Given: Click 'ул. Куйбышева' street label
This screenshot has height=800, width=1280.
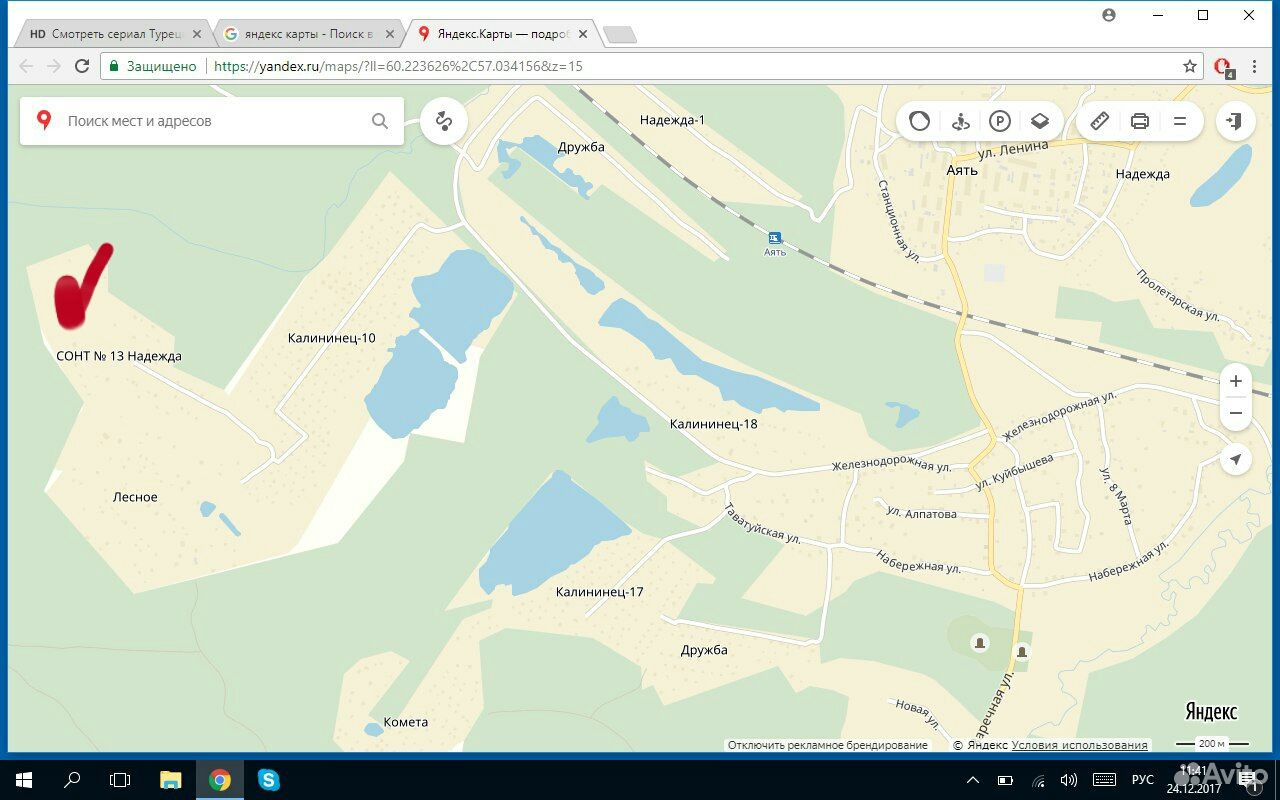Looking at the screenshot, I should [x=1014, y=472].
